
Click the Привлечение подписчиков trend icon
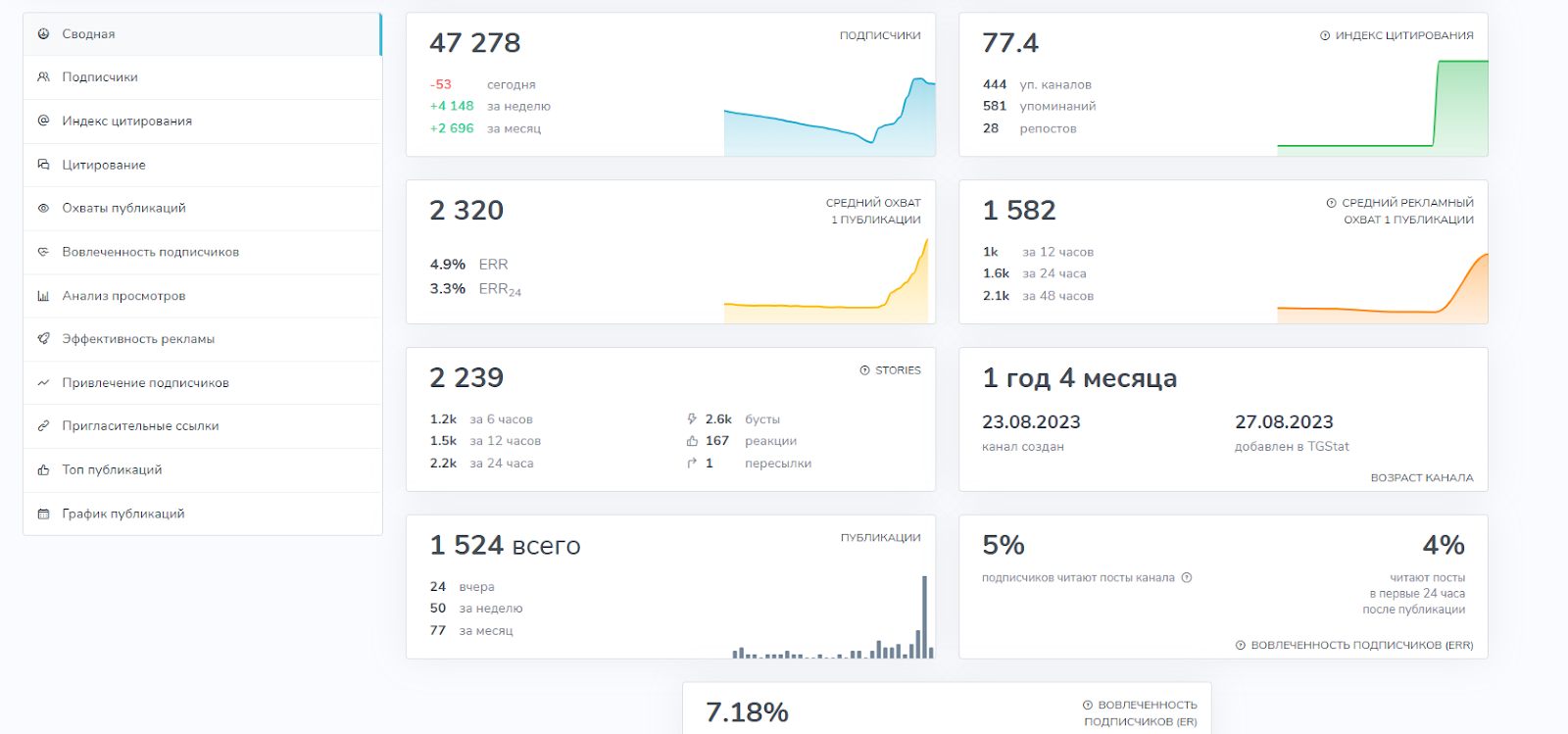point(43,383)
